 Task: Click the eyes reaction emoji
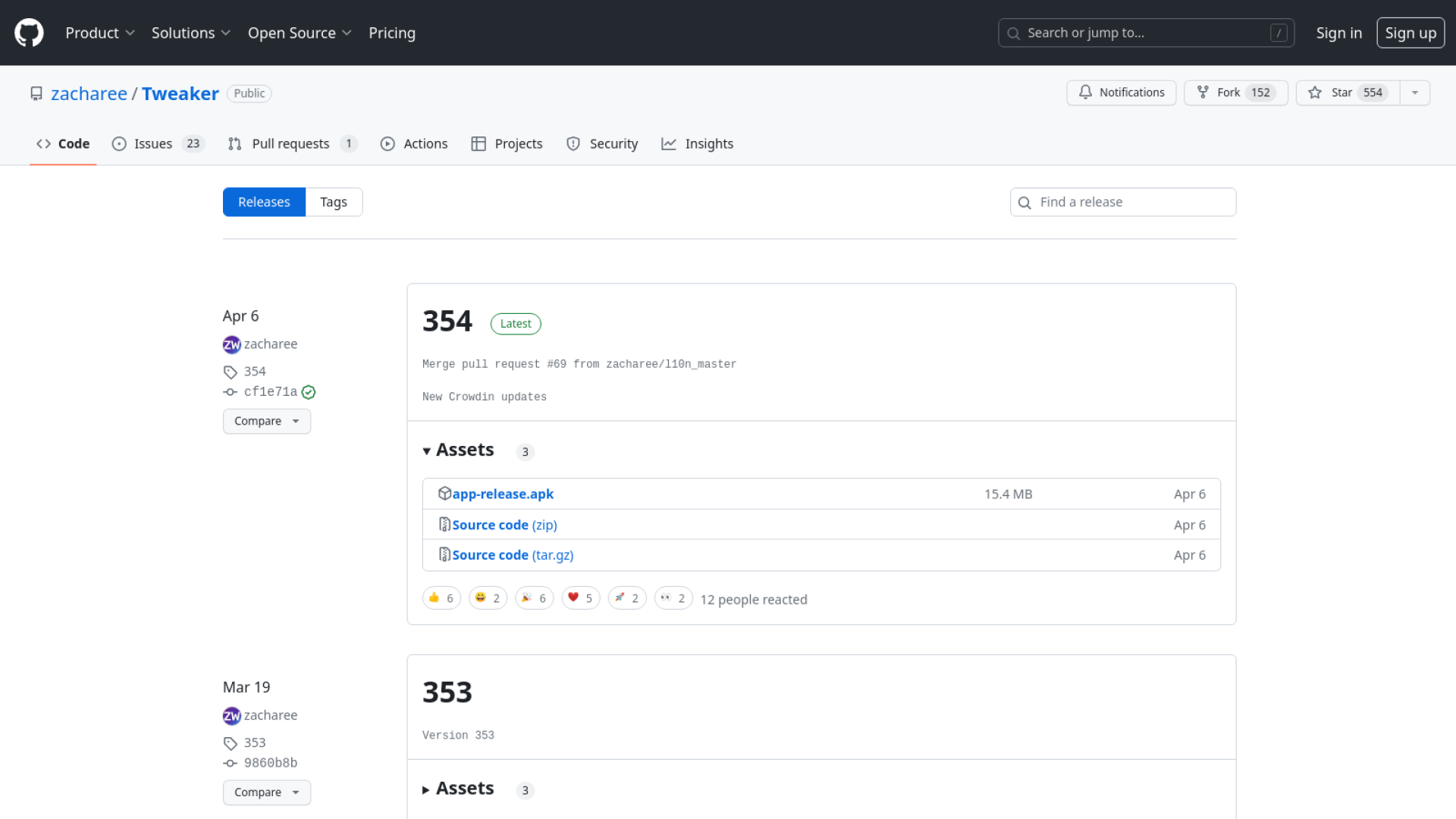(x=673, y=598)
